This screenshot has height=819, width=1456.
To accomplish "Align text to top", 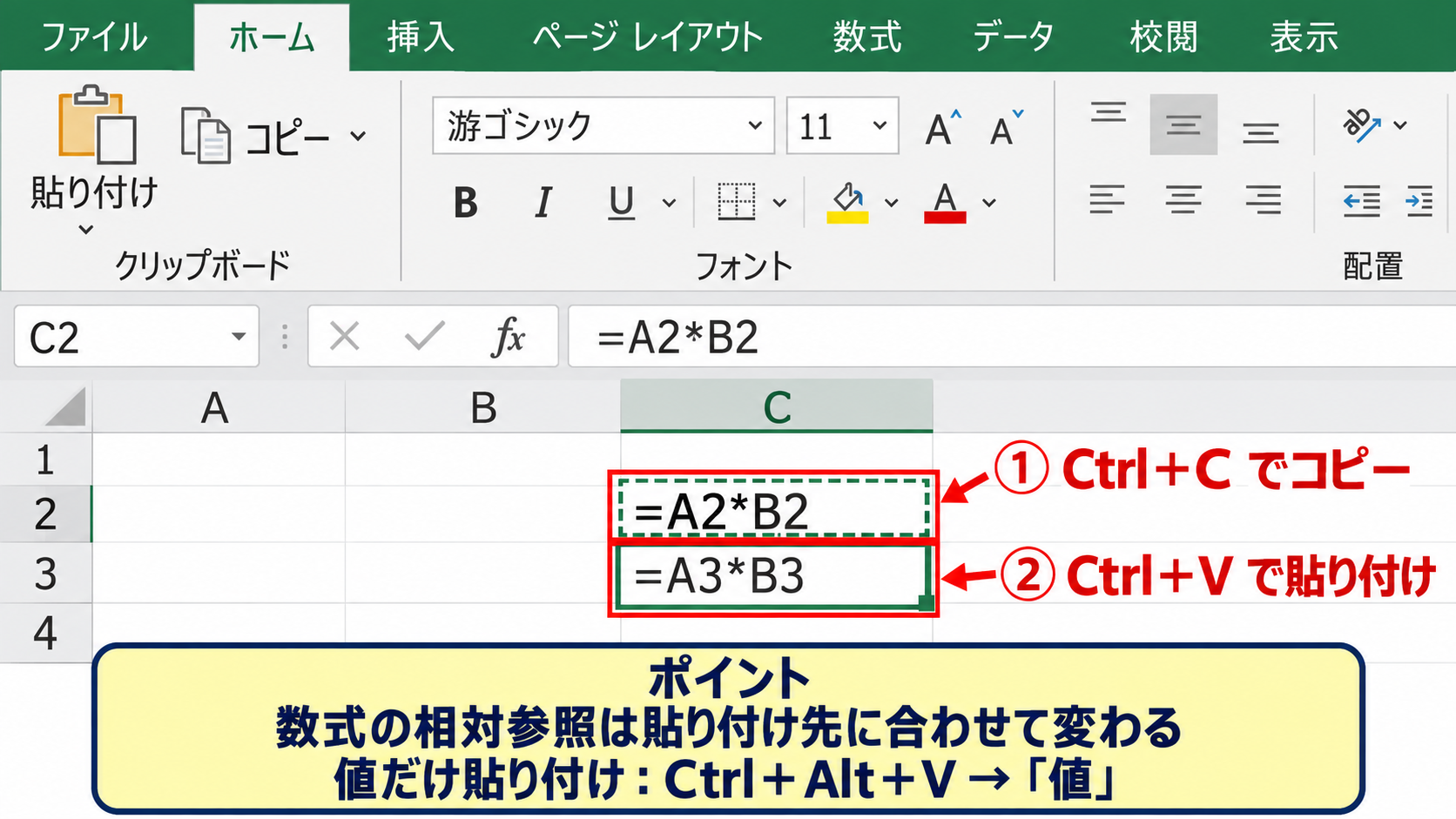I will pyautogui.click(x=1108, y=114).
